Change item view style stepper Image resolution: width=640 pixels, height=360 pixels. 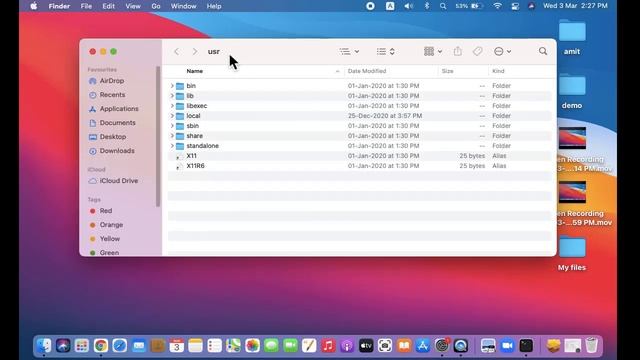[386, 51]
